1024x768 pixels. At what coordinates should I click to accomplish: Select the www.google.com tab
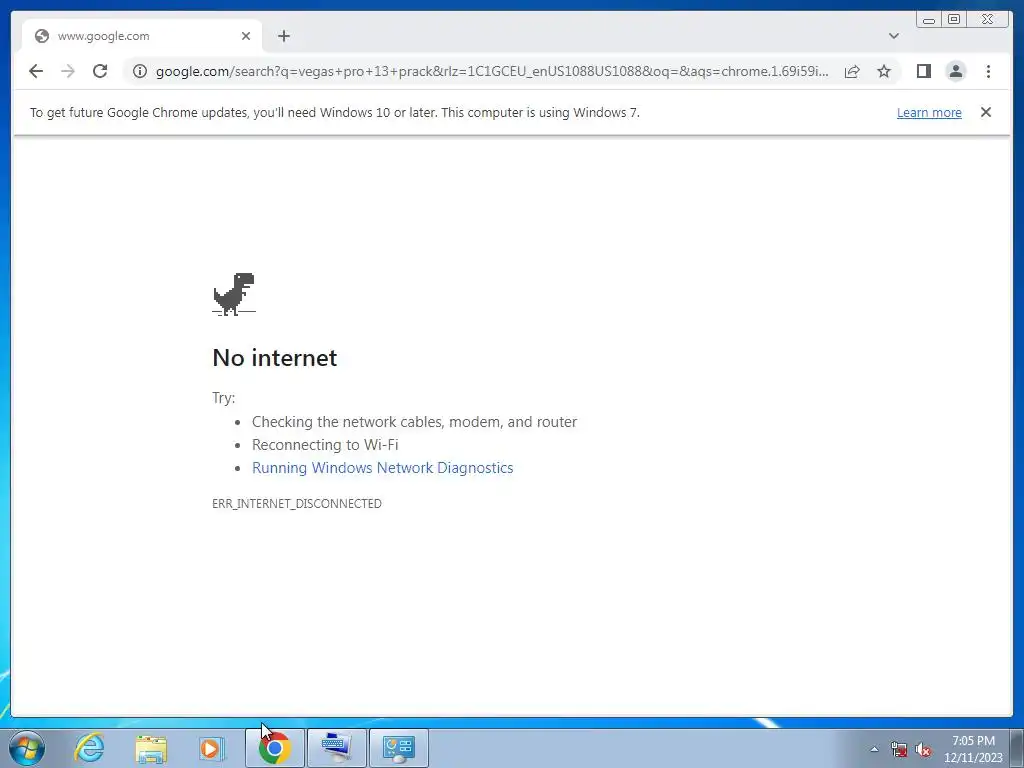coord(142,36)
